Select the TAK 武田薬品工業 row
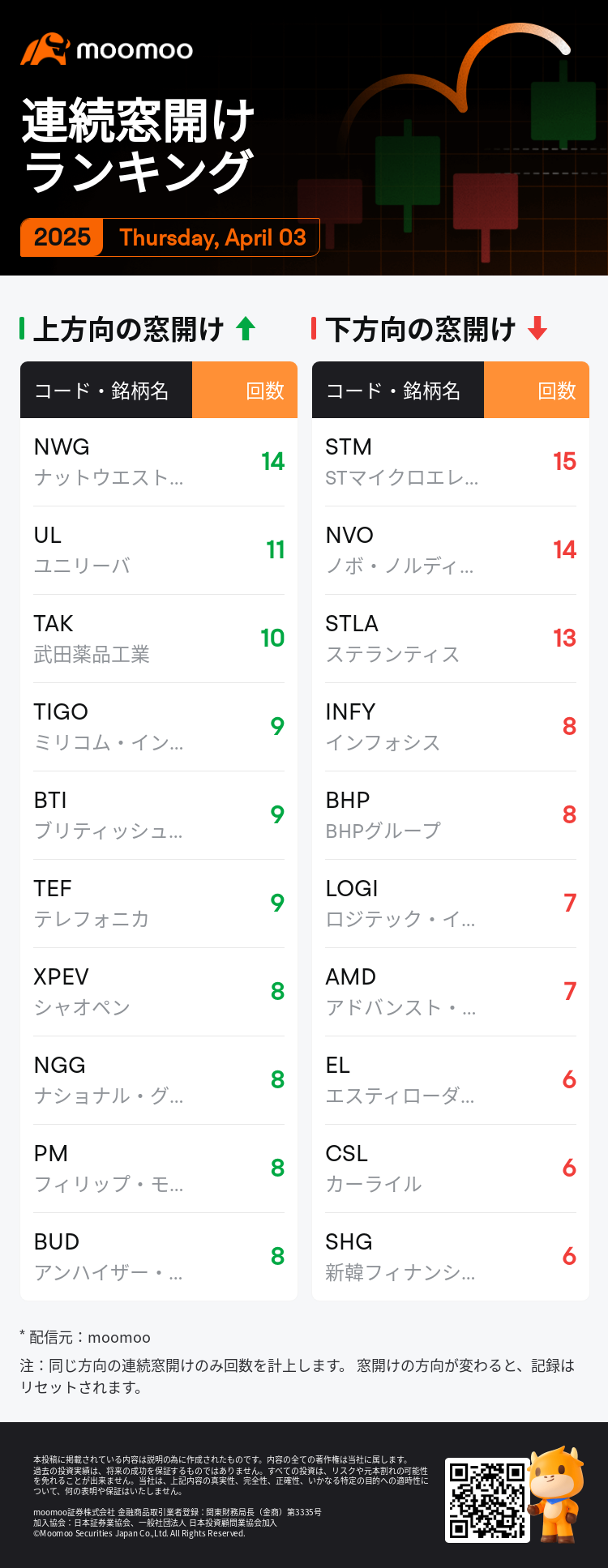Viewport: 608px width, 1568px height. 158,639
